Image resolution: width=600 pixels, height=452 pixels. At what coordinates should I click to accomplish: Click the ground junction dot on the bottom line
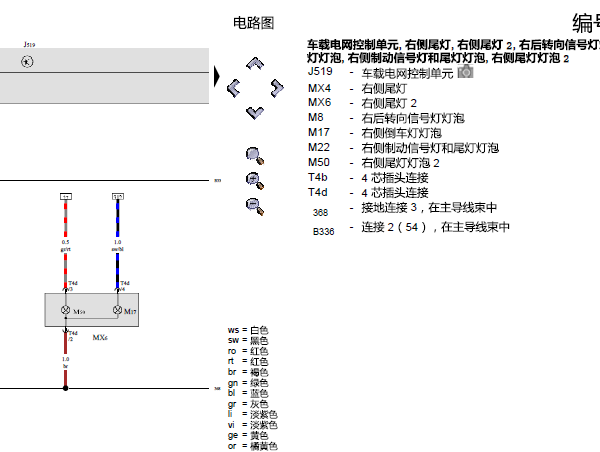pyautogui.click(x=65, y=388)
